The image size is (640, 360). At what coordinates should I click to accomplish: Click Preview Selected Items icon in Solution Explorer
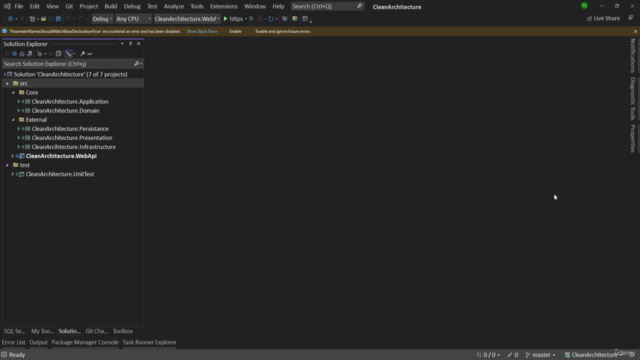click(x=90, y=54)
